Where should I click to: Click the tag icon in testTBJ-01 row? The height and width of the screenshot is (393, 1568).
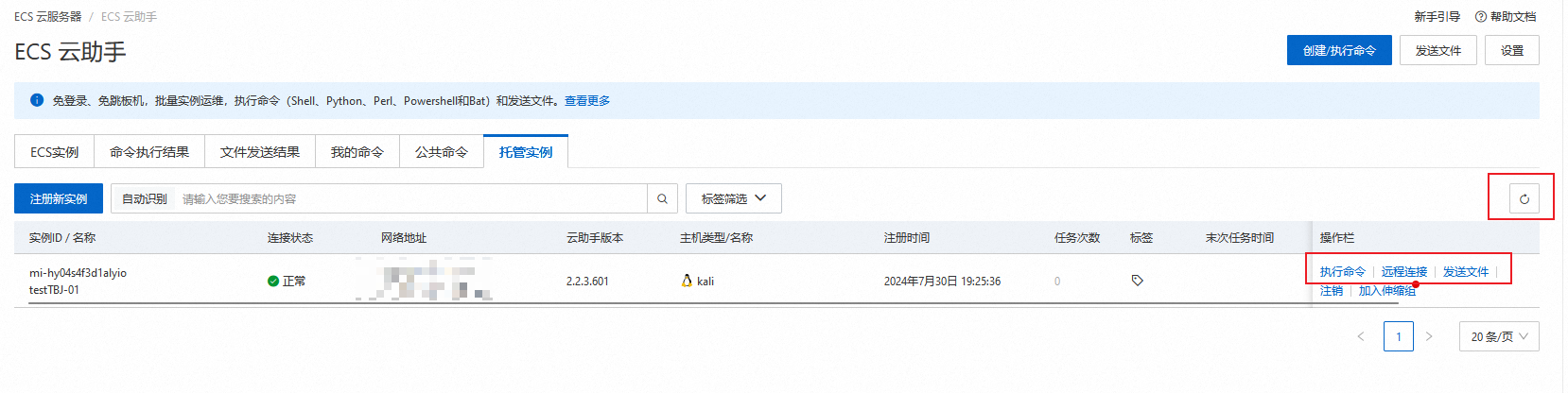[1137, 281]
